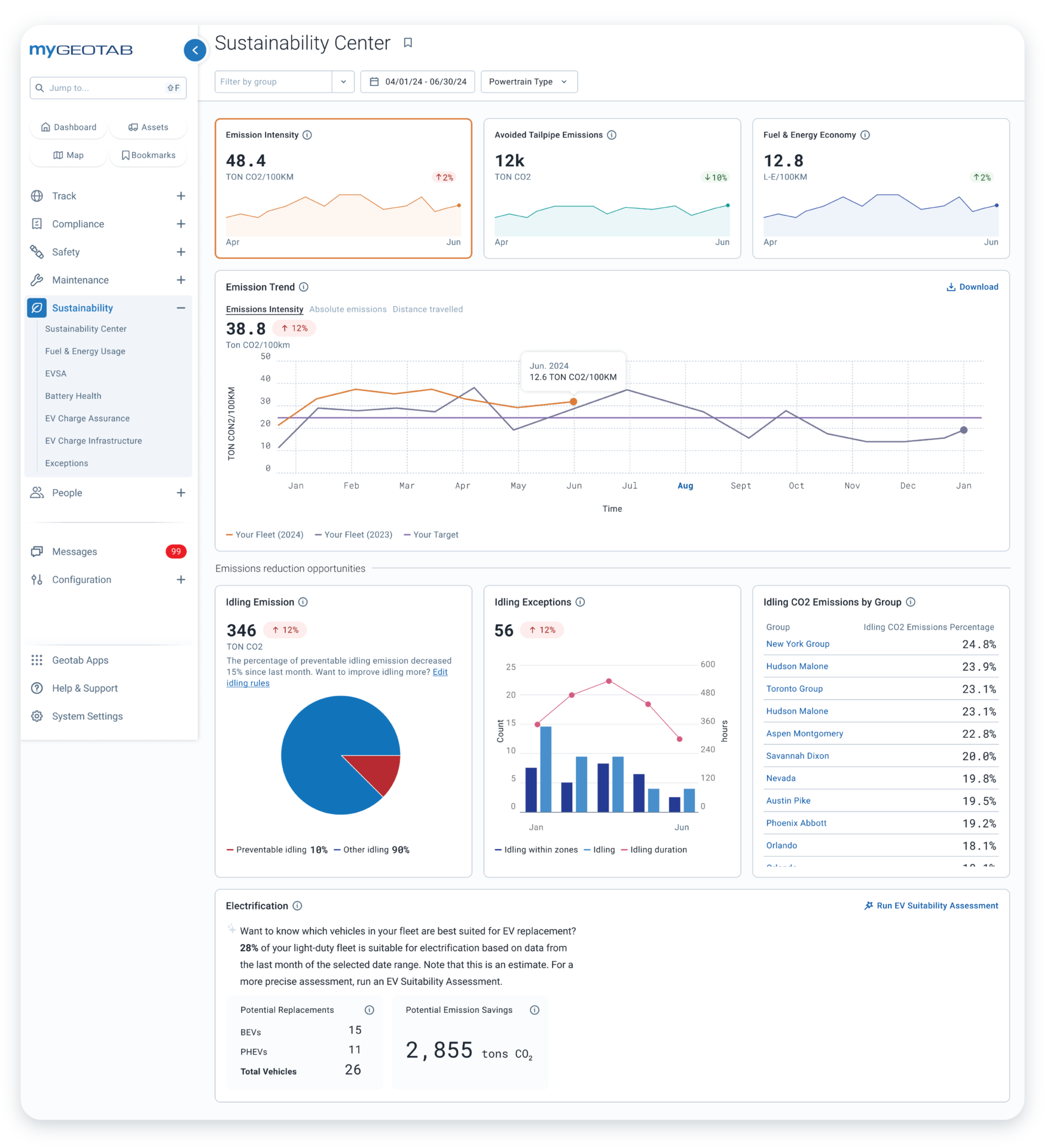Click Run EV Suitability Assessment link

(x=931, y=906)
